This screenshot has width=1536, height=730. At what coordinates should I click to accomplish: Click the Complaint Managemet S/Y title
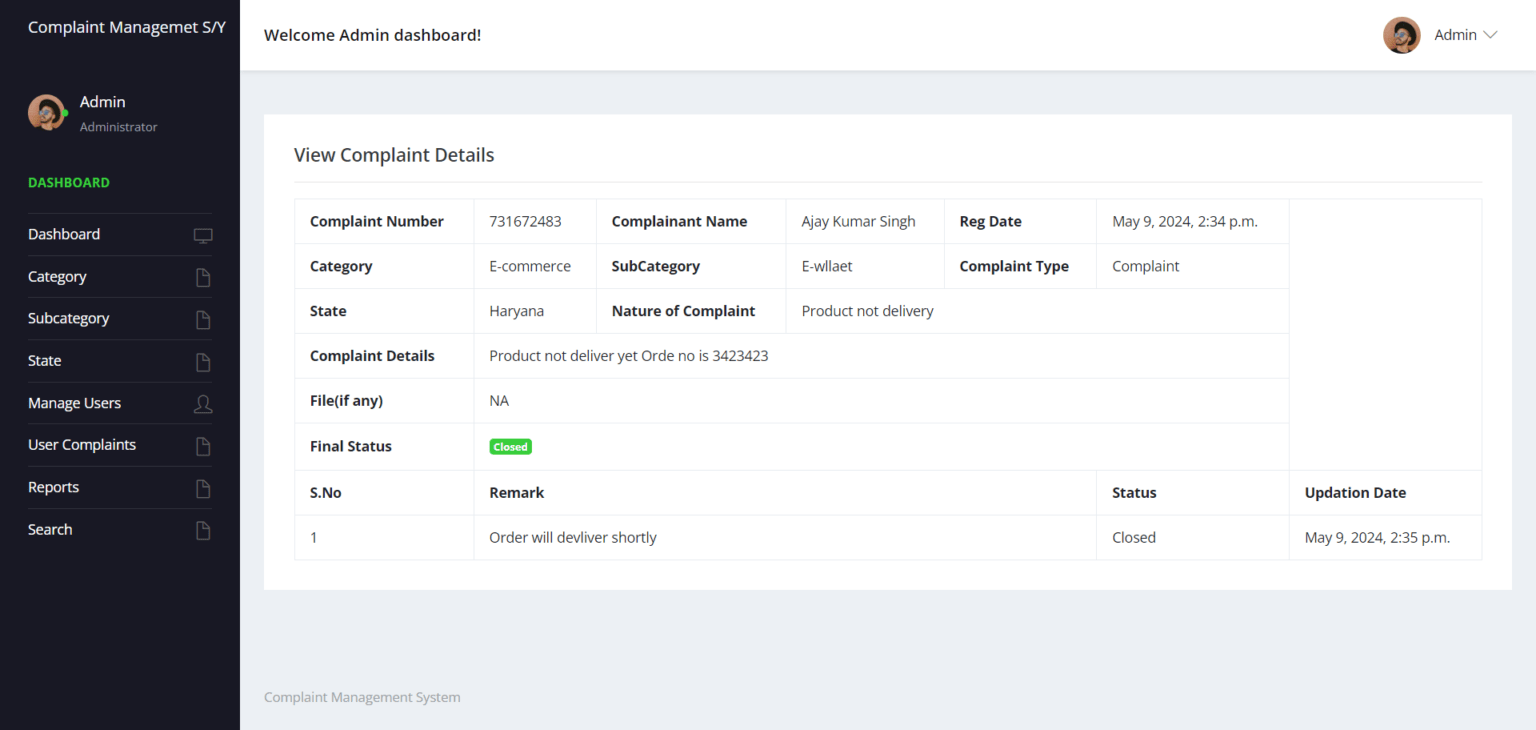click(x=126, y=27)
